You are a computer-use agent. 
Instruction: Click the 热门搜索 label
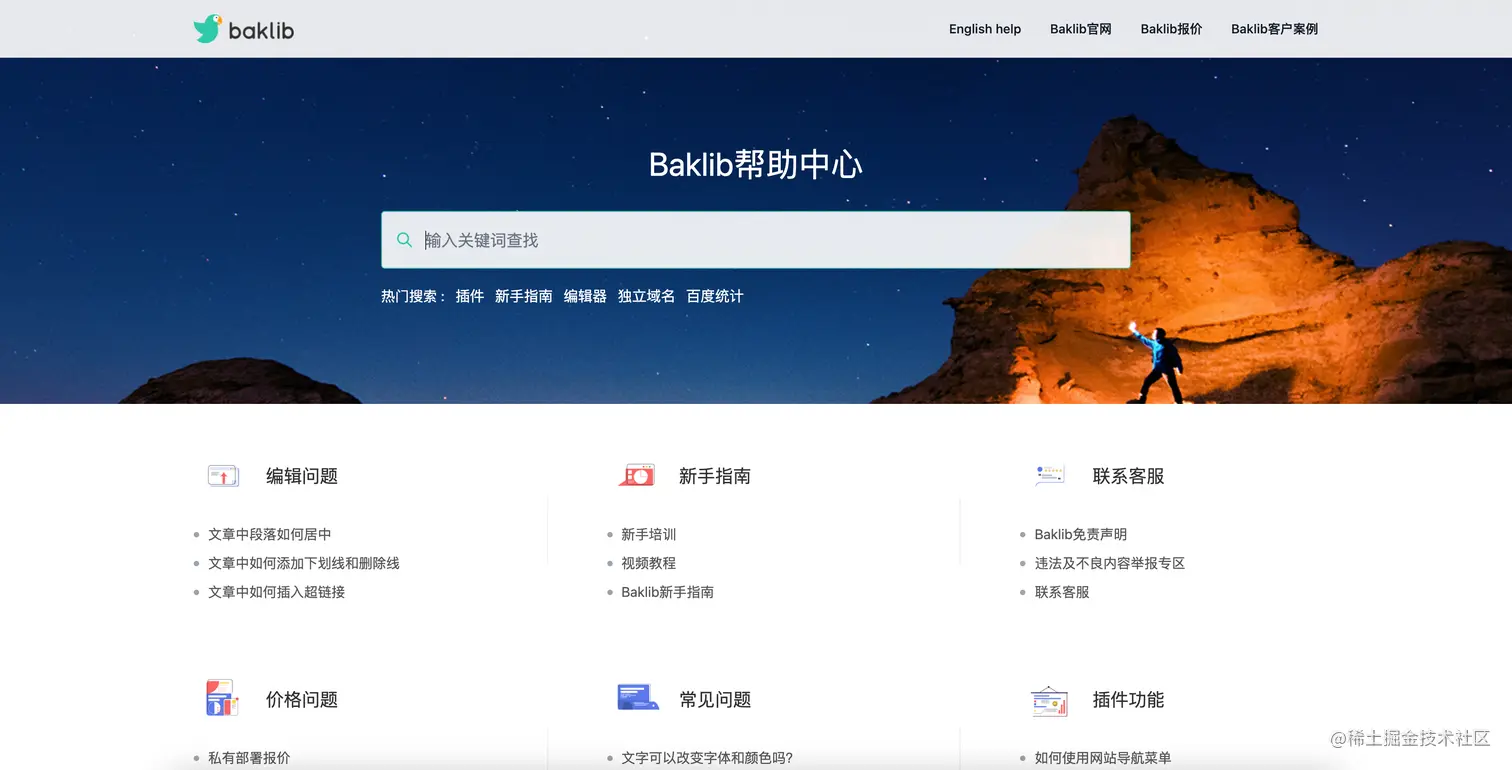point(413,296)
